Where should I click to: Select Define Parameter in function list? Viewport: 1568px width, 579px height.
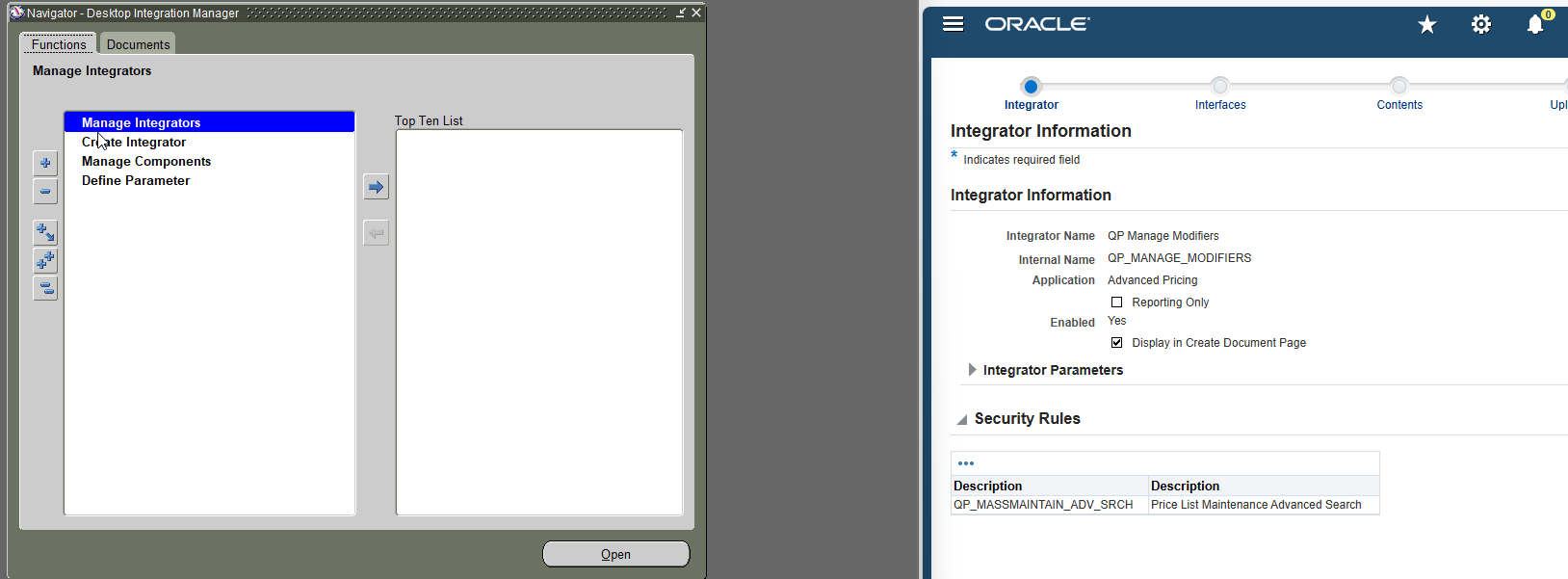[x=209, y=180]
